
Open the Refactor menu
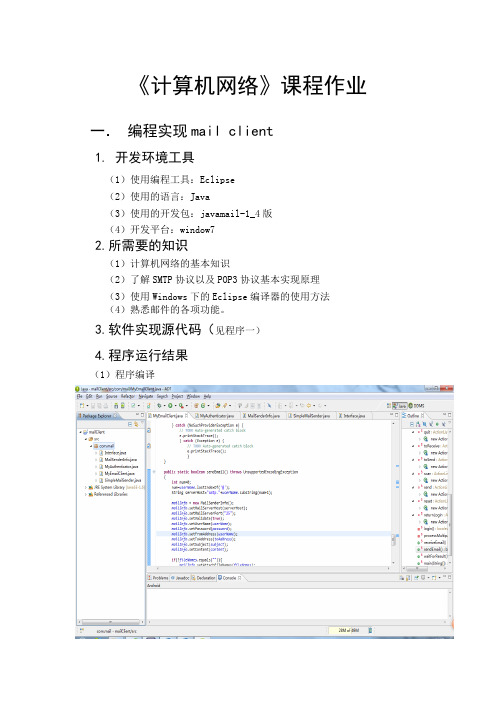[128, 397]
